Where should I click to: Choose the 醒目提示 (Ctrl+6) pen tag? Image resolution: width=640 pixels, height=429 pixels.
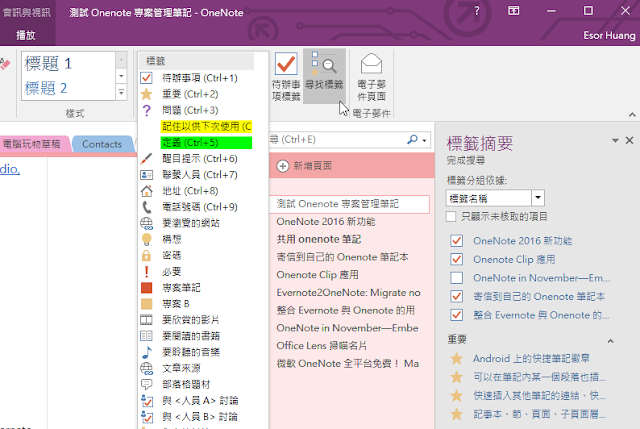(146, 159)
